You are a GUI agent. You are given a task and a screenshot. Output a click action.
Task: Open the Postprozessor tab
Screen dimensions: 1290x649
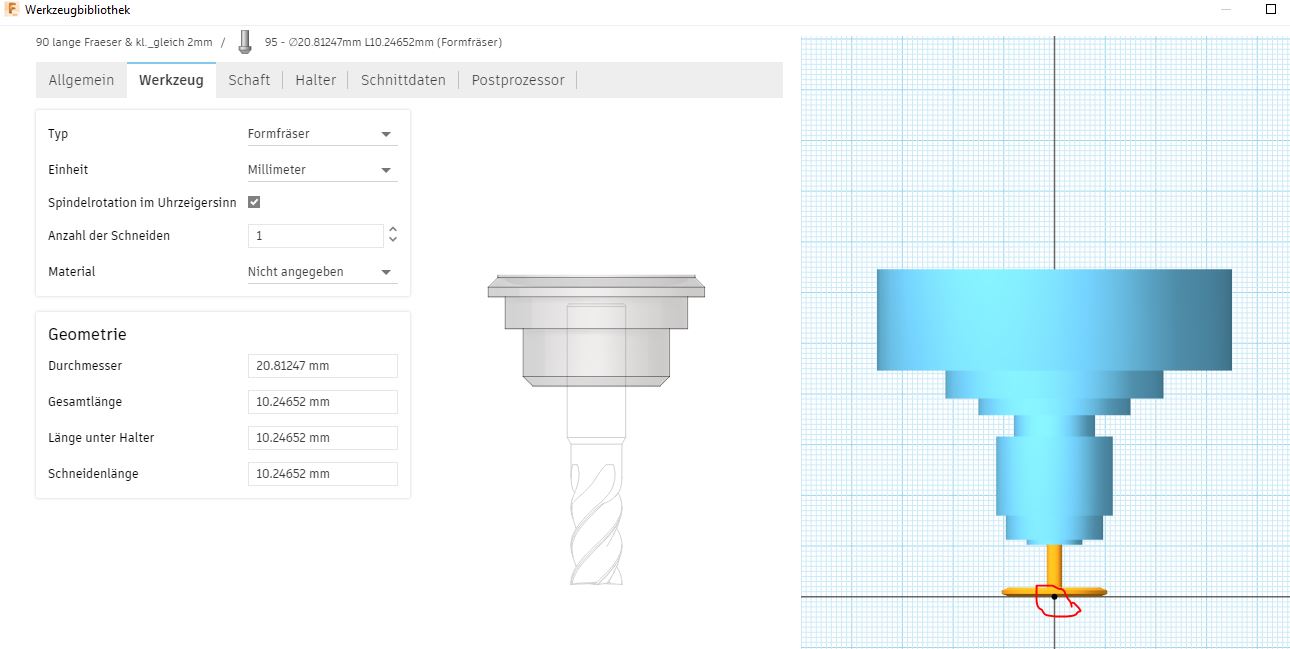tap(518, 80)
